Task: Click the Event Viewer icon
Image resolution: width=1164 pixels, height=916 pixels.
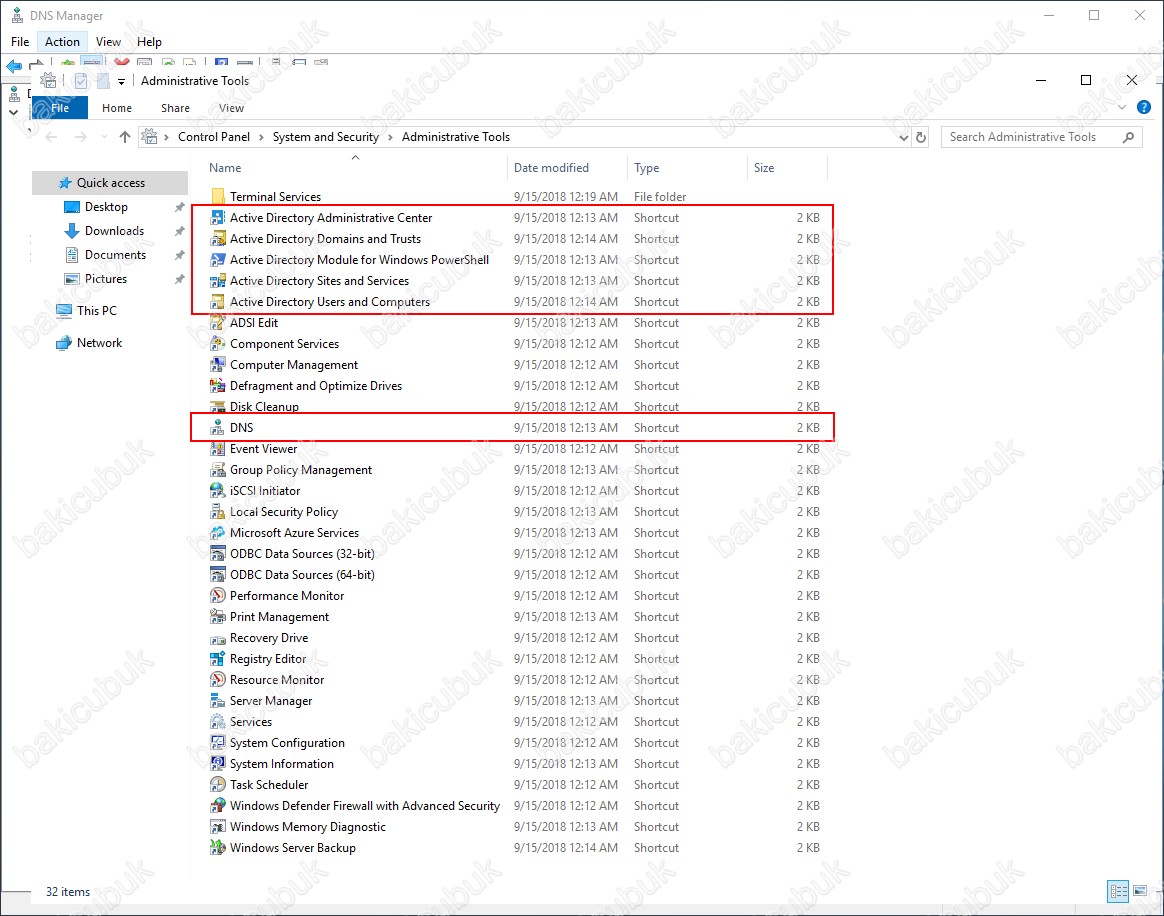Action: click(x=218, y=449)
